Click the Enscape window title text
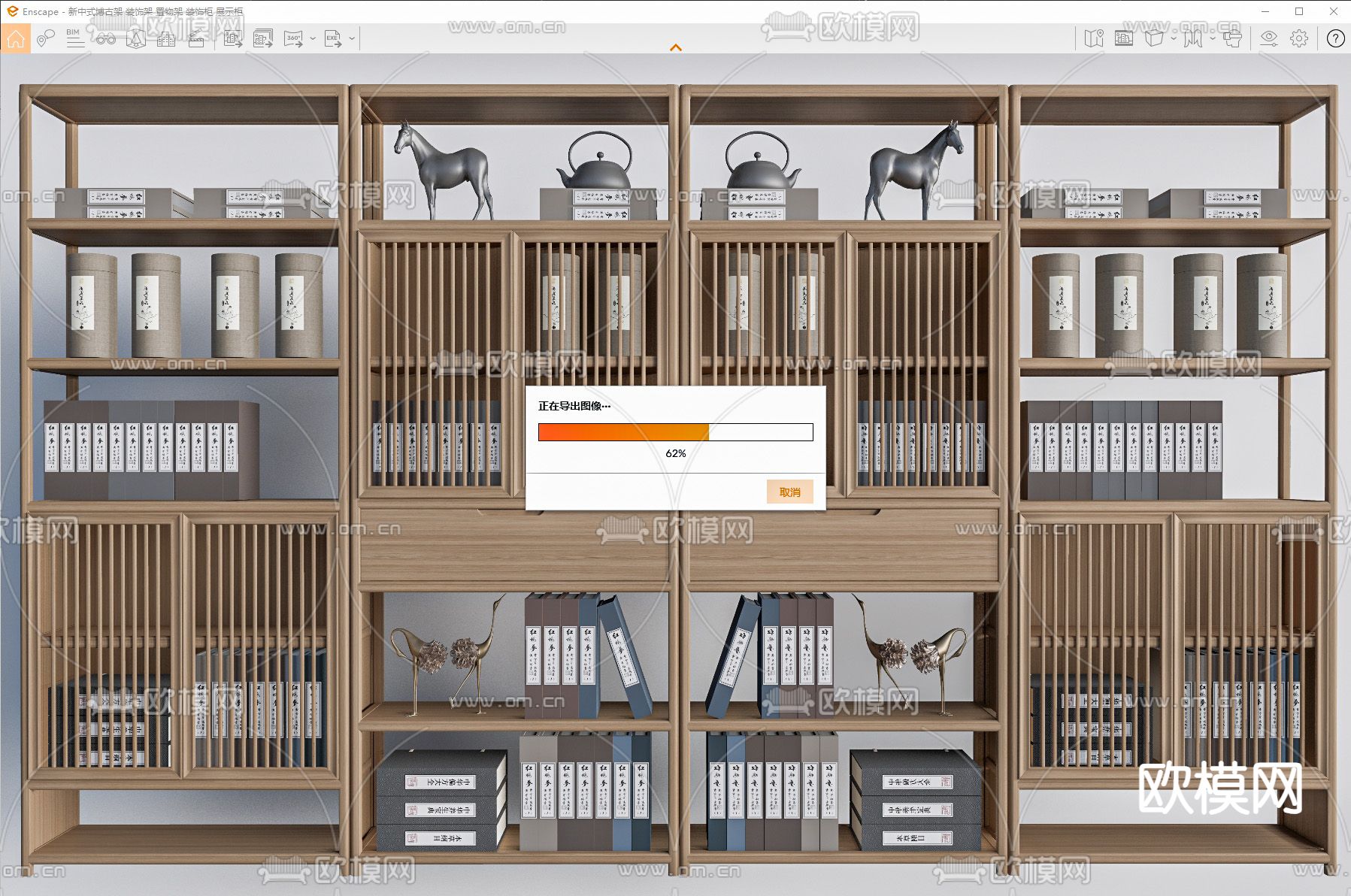 tap(133, 12)
